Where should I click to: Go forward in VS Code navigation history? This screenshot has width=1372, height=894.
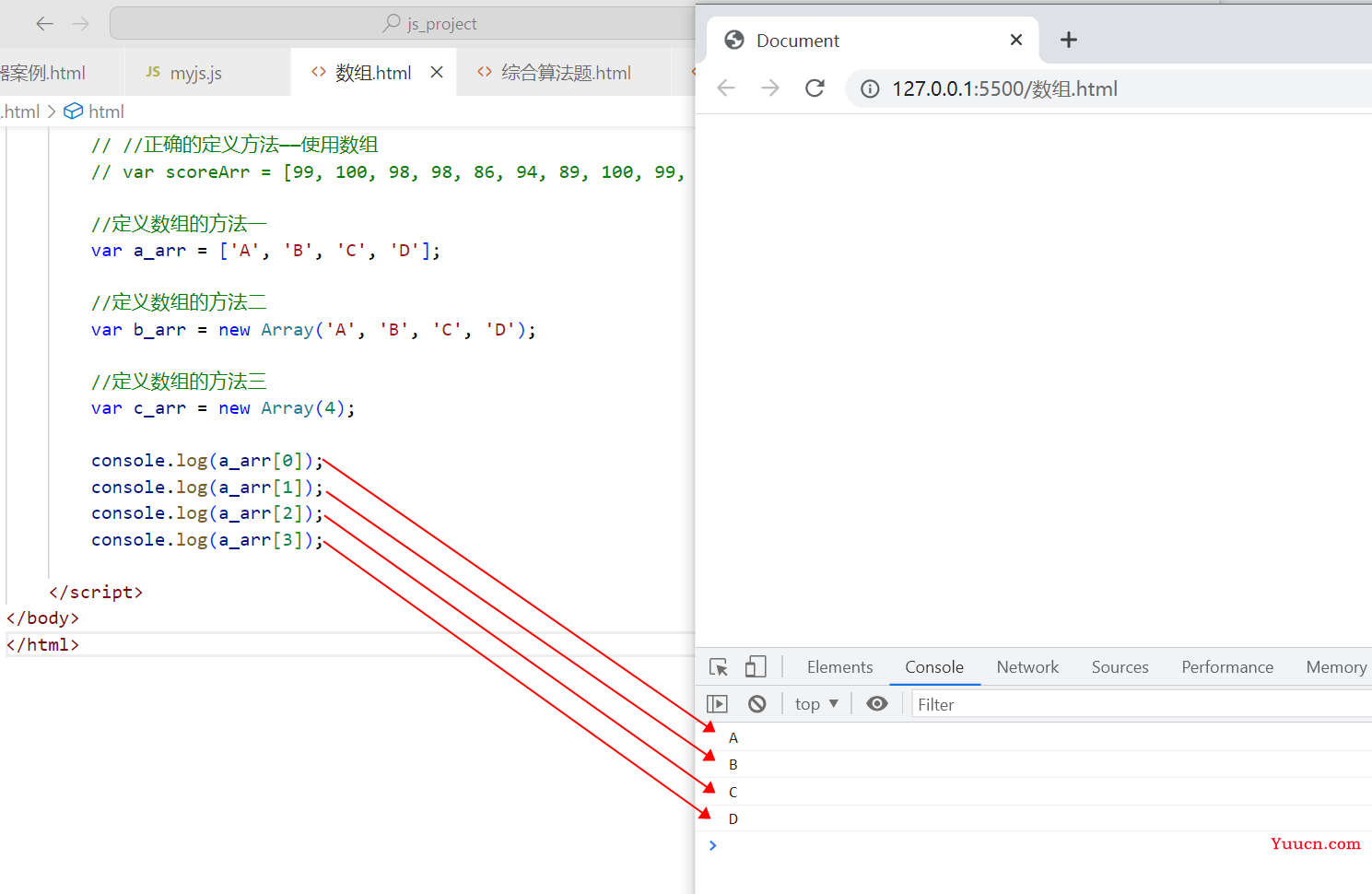tap(81, 24)
